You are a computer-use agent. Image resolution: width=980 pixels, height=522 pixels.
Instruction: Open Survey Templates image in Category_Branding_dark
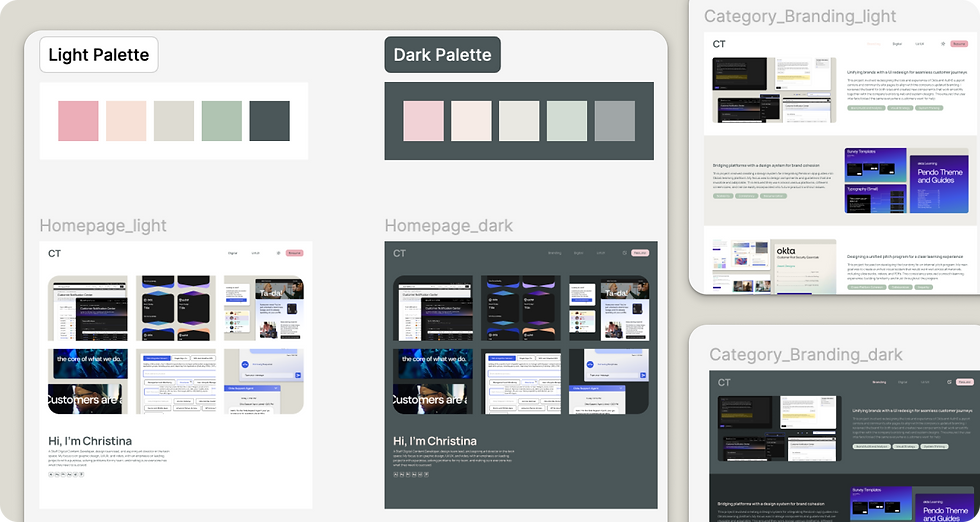(881, 504)
